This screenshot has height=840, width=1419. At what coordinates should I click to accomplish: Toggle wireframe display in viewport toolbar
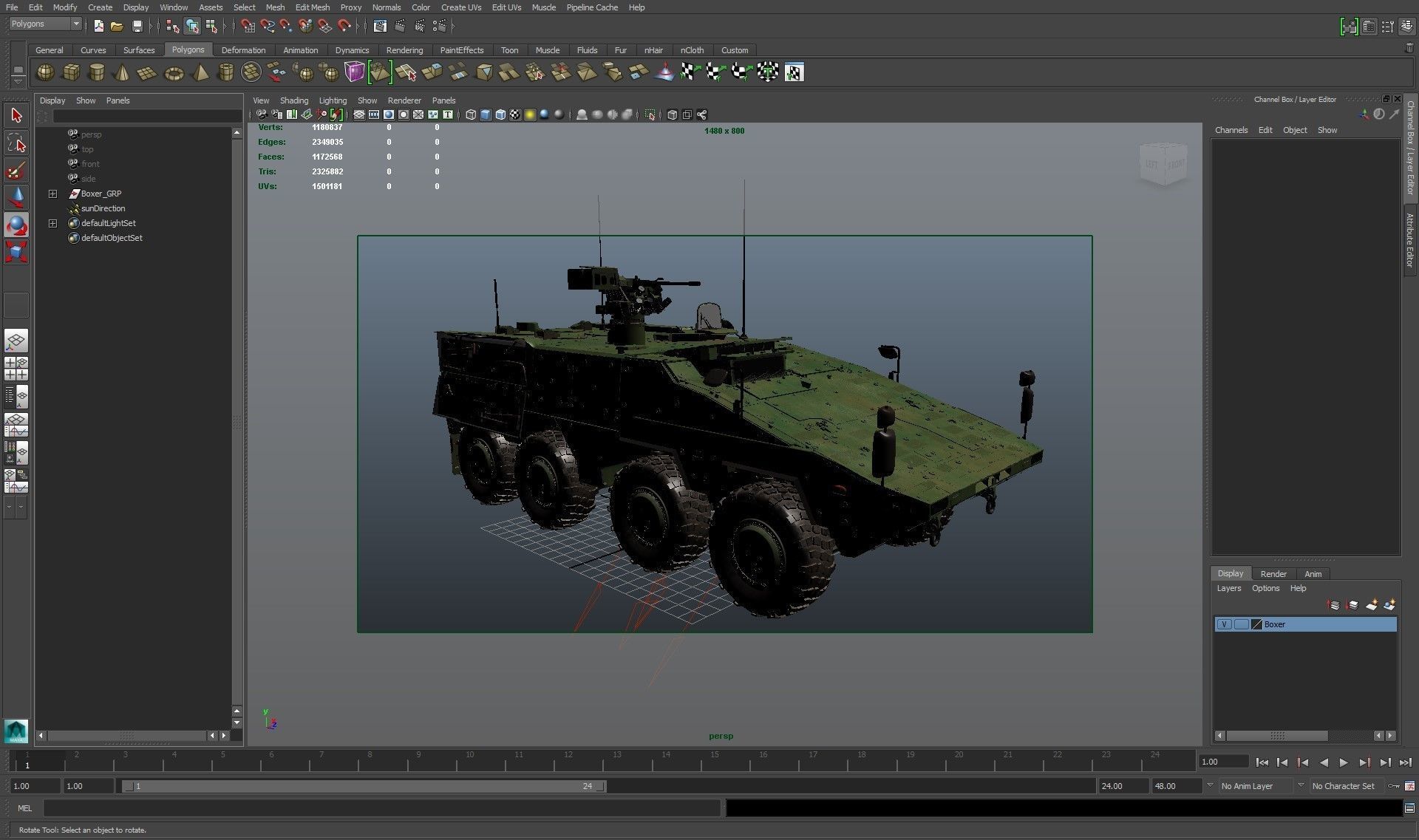click(471, 115)
